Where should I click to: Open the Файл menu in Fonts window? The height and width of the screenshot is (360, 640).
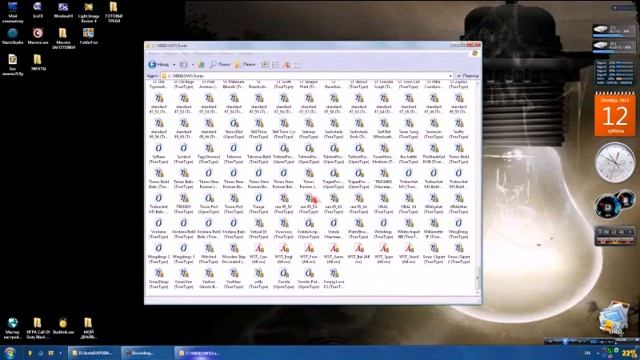tap(153, 54)
